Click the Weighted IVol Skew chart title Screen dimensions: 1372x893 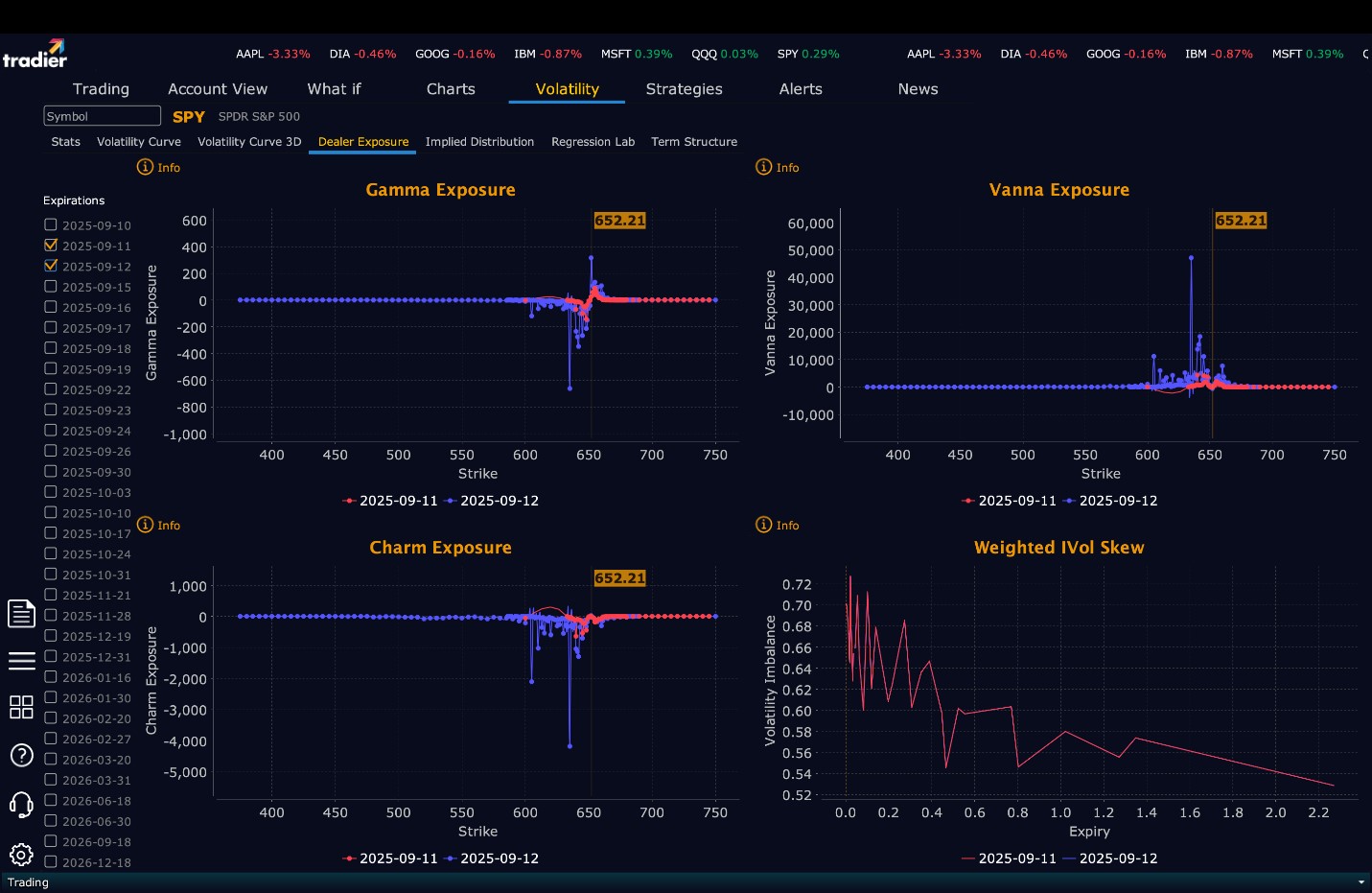pyautogui.click(x=1058, y=548)
